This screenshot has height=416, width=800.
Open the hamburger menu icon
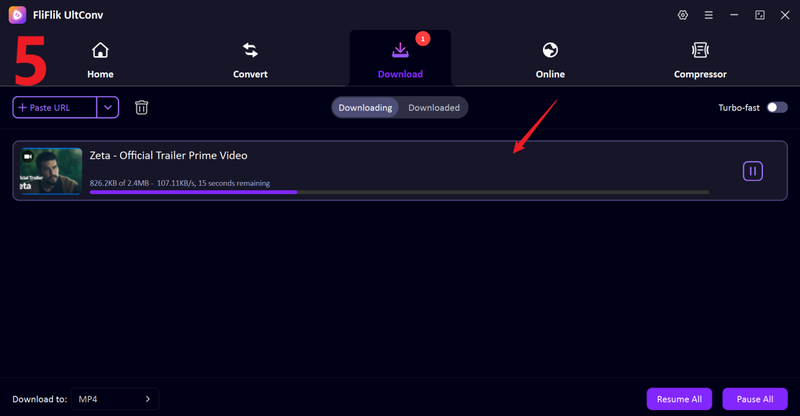tap(709, 15)
